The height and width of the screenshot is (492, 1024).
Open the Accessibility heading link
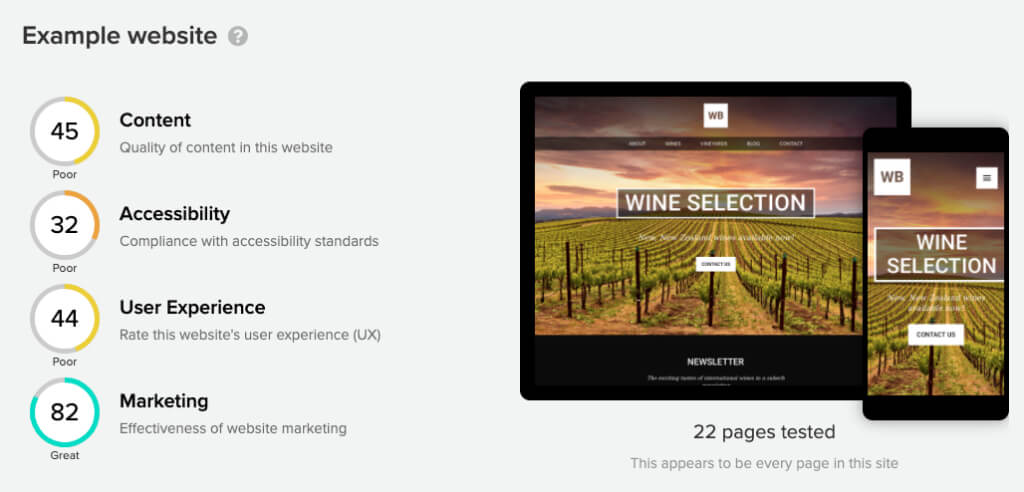(x=174, y=214)
